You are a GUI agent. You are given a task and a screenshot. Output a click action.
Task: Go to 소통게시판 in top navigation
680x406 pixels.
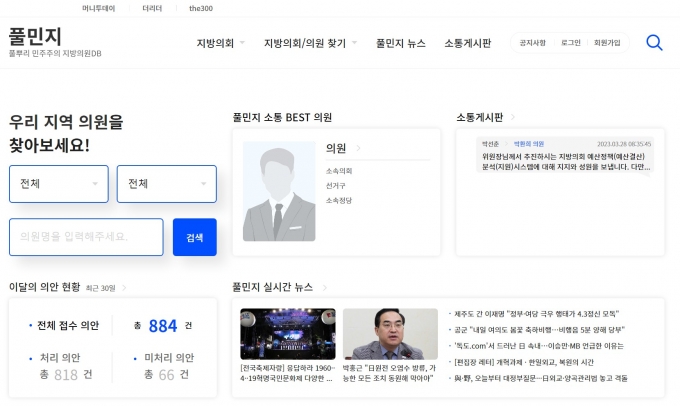467,43
